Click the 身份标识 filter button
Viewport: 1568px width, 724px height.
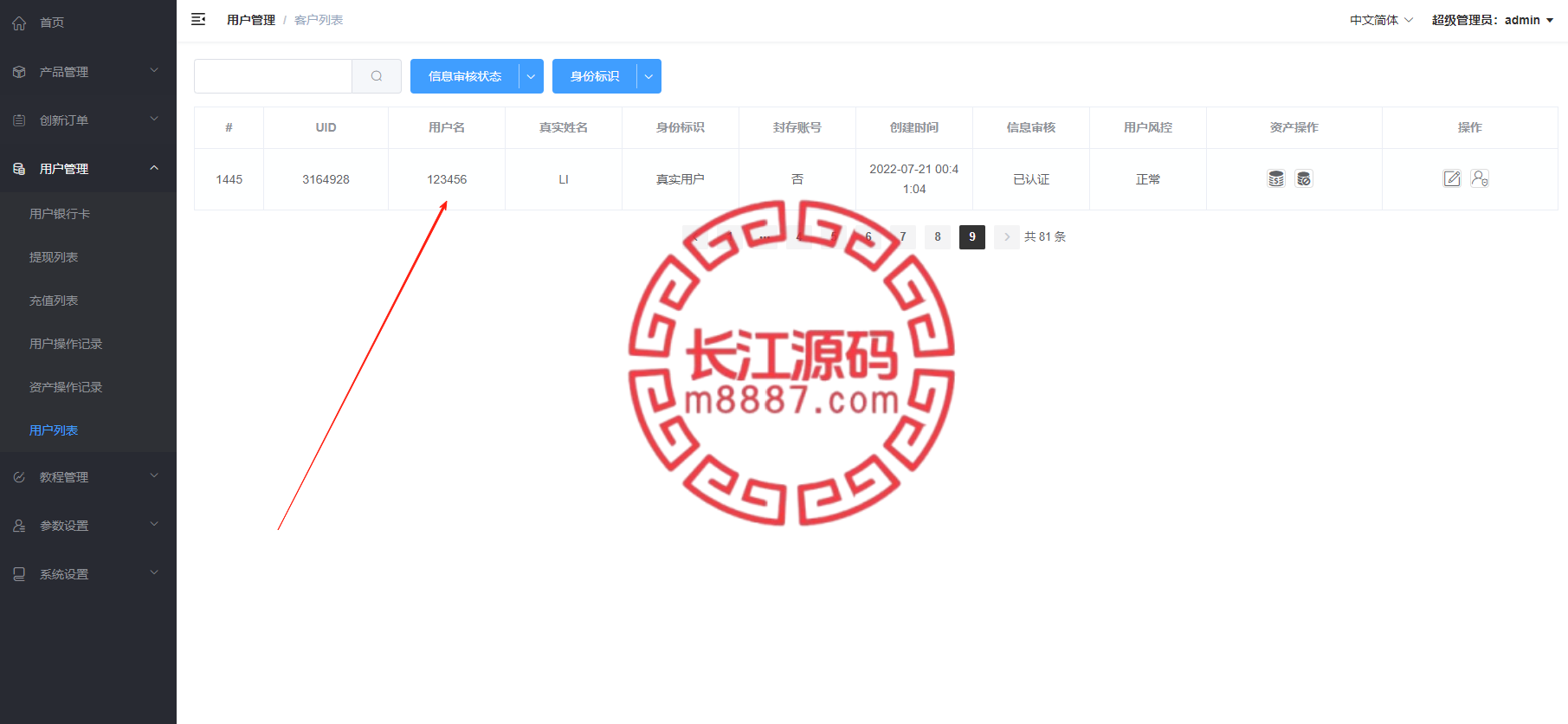point(595,76)
